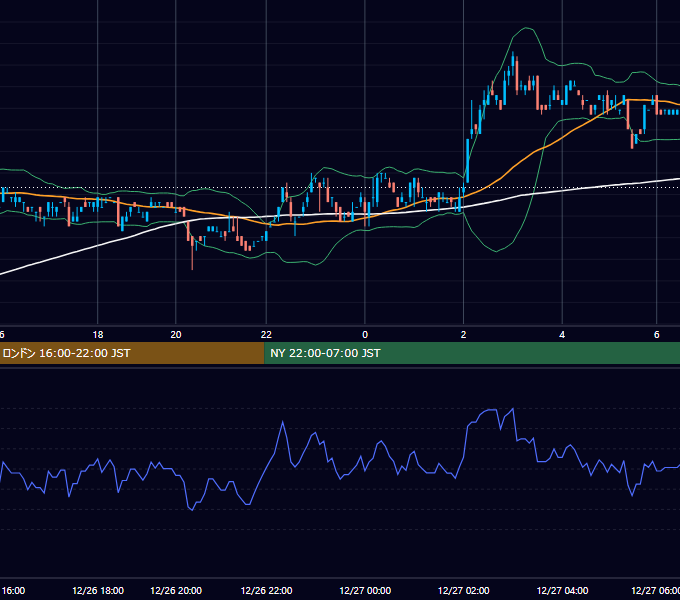This screenshot has height=600, width=680.
Task: Click hour label 4 on the price chart axis
Action: coord(562,335)
